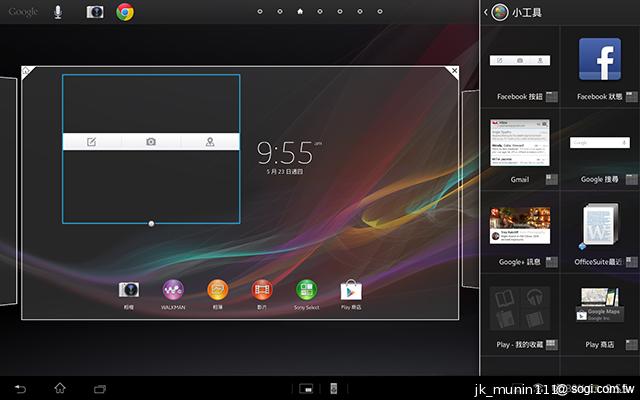
Task: Switch to the next home page pane on right
Action: point(470,189)
